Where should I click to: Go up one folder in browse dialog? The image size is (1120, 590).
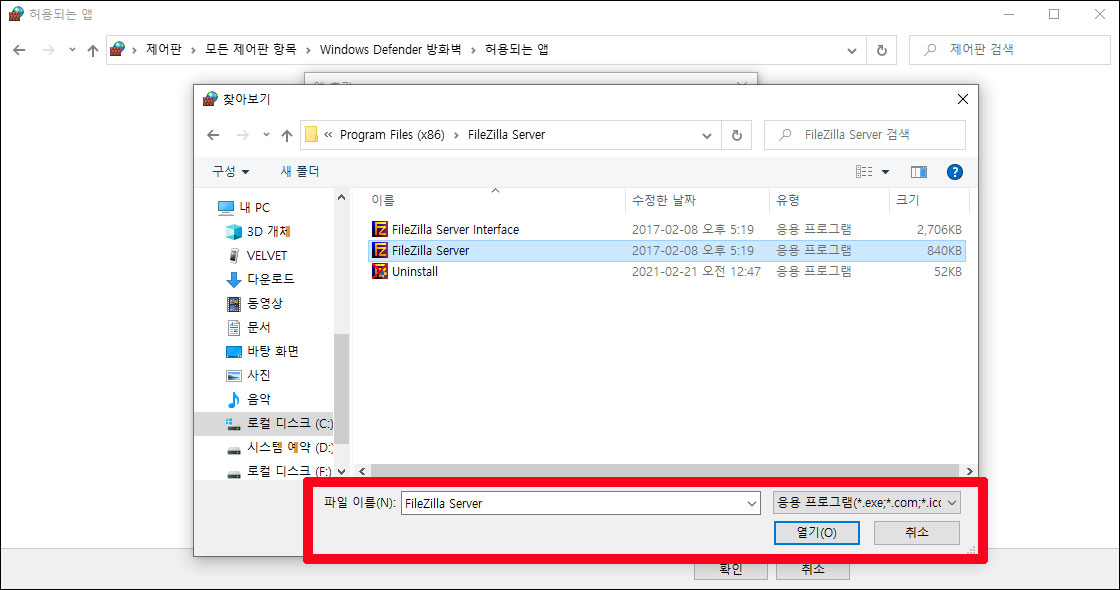coord(286,135)
